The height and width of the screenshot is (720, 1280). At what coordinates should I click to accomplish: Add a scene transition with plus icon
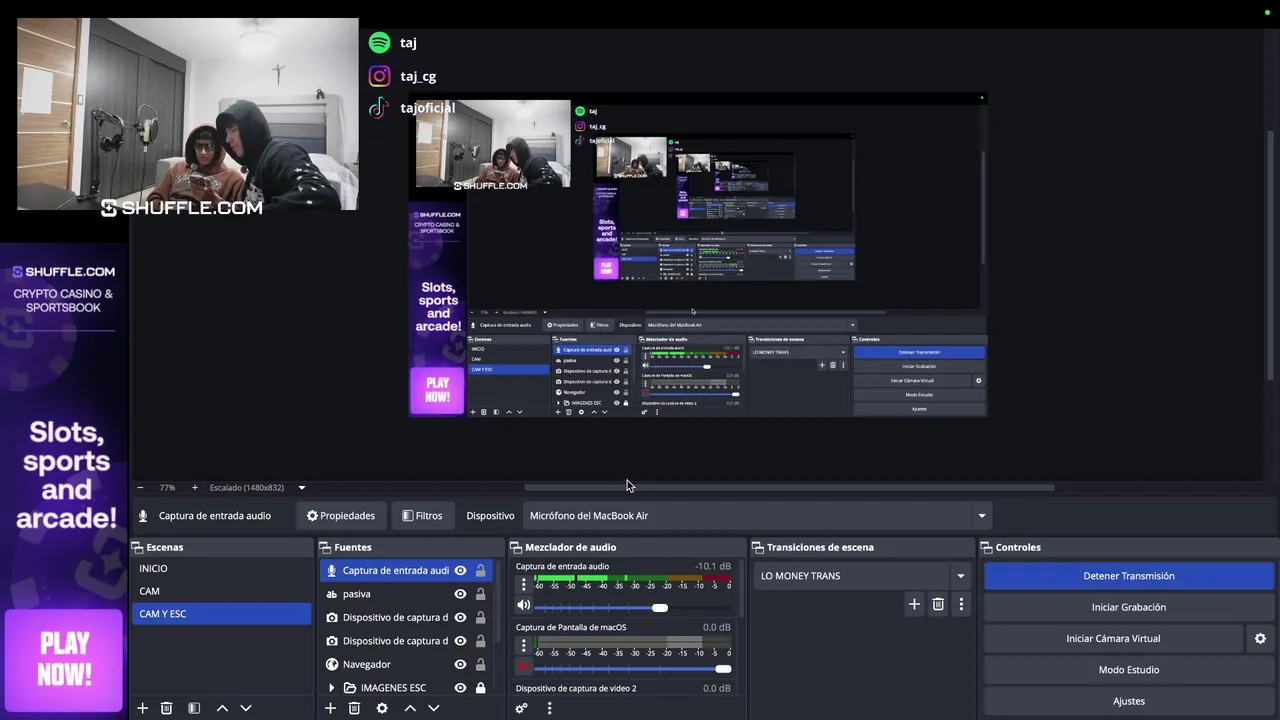pos(914,604)
